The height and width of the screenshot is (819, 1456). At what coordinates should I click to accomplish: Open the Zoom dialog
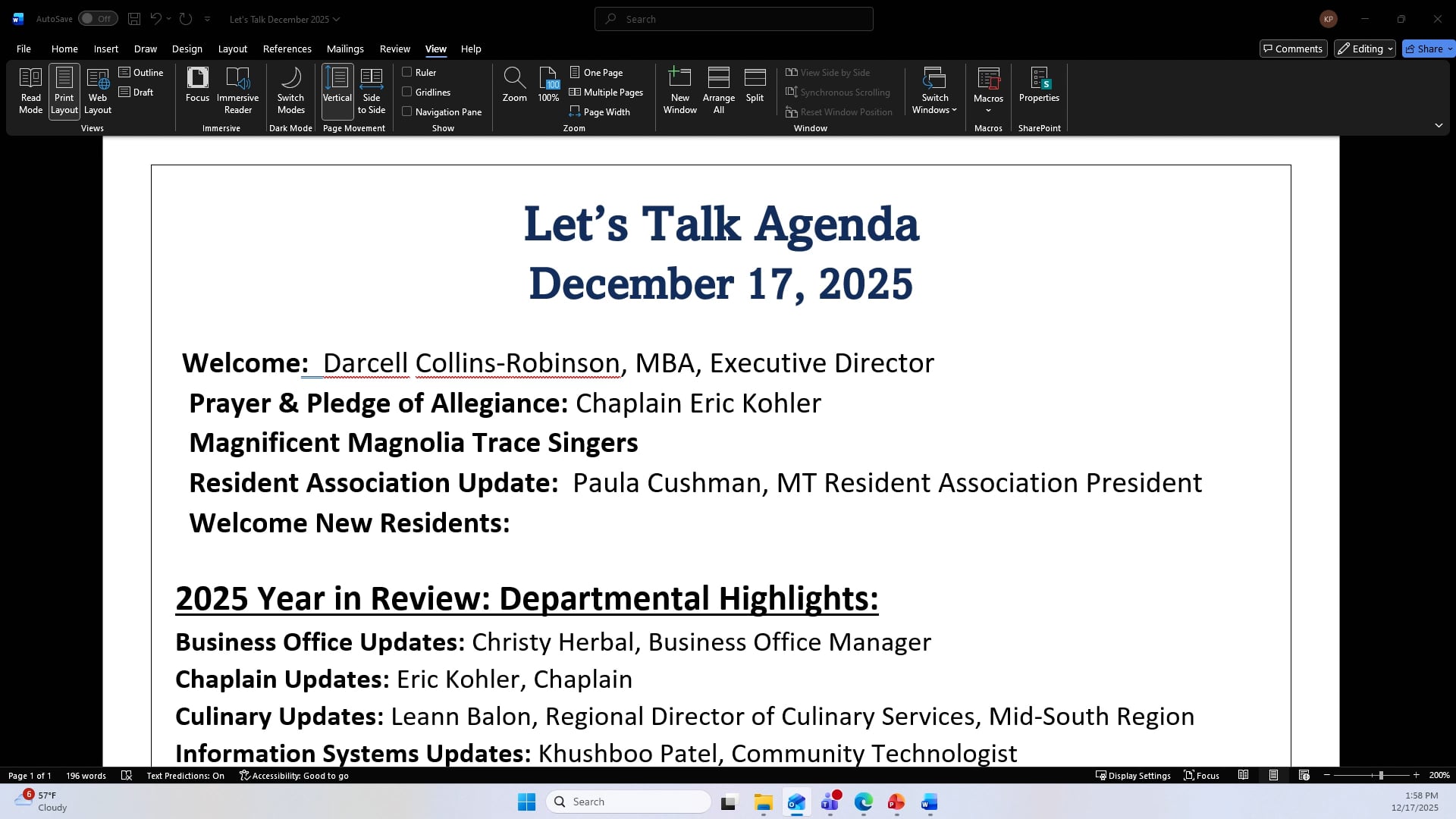coord(514,85)
